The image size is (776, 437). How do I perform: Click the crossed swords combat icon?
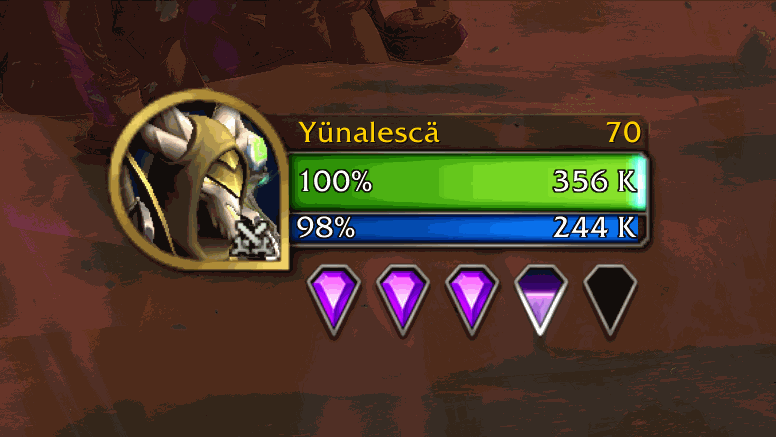tap(254, 239)
